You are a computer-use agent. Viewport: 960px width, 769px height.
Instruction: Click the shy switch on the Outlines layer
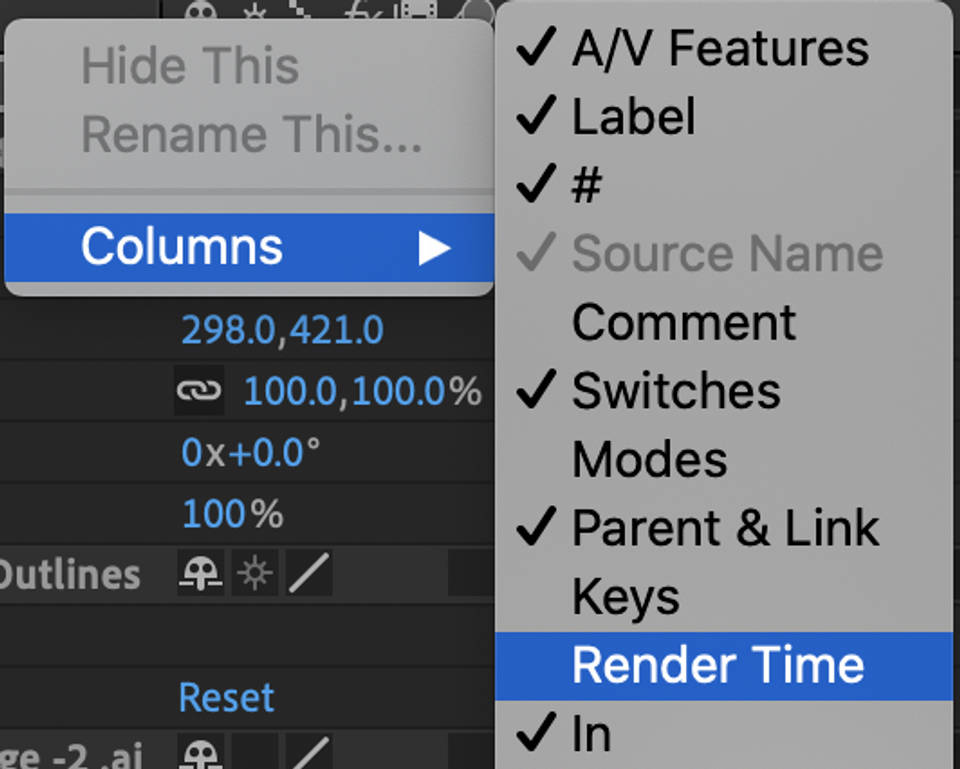coord(200,575)
